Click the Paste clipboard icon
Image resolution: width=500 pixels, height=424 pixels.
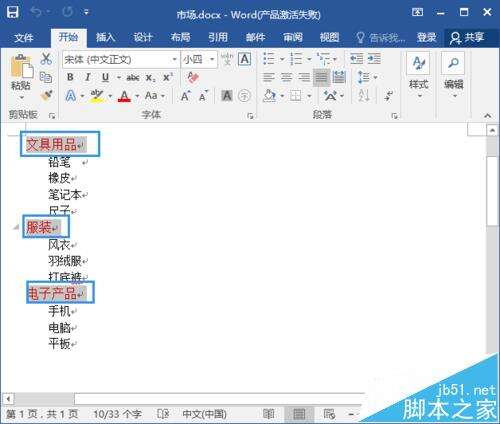pos(21,66)
